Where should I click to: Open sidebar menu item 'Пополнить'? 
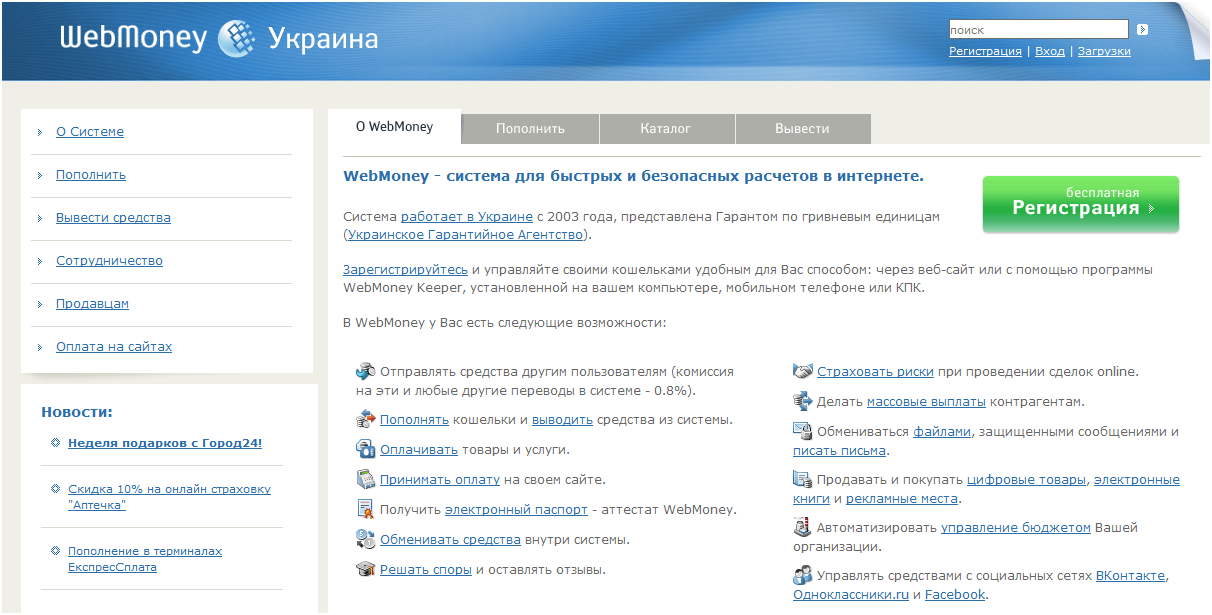coord(91,175)
